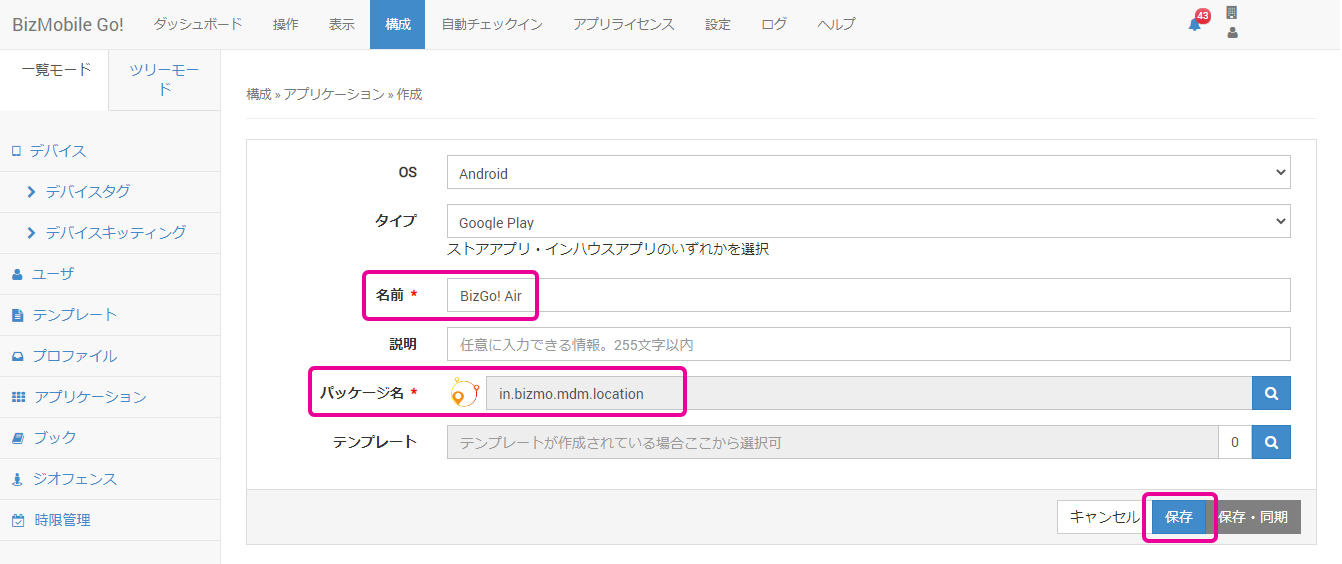This screenshot has height=564, width=1342.
Task: Open the OS dropdown showing Android
Action: (x=868, y=173)
